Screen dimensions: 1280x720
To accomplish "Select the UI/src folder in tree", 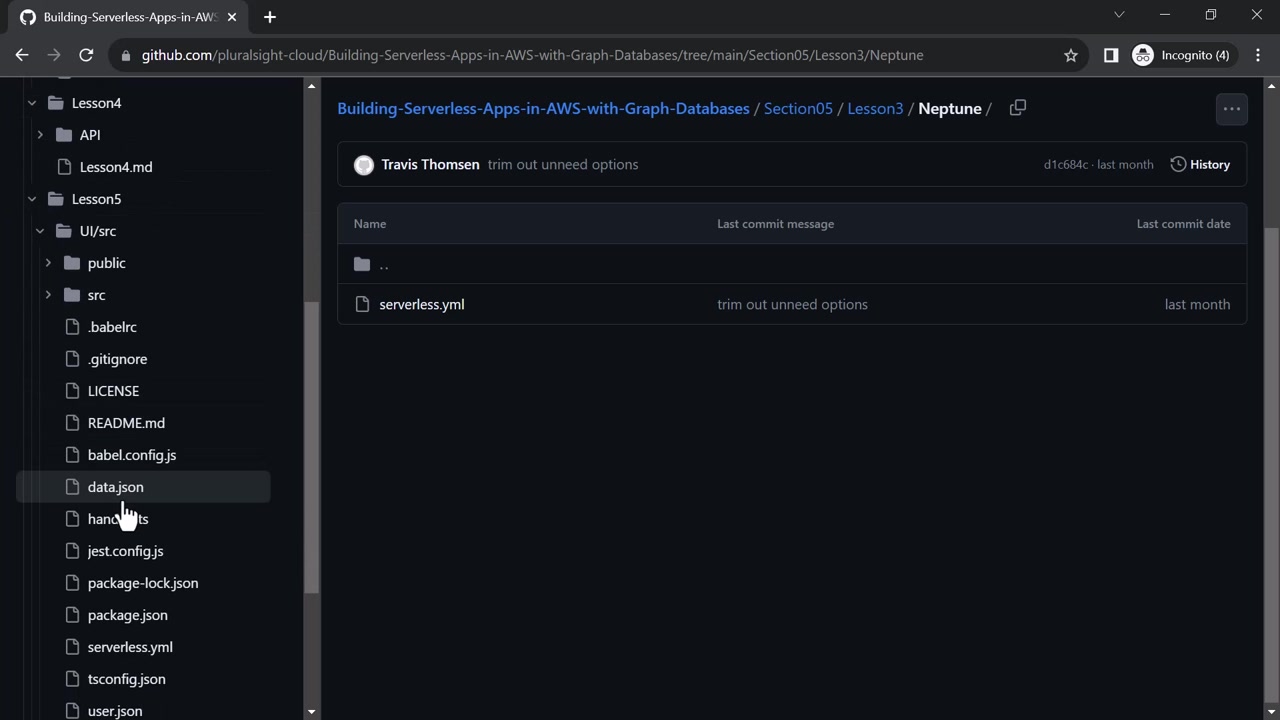I will pyautogui.click(x=98, y=231).
